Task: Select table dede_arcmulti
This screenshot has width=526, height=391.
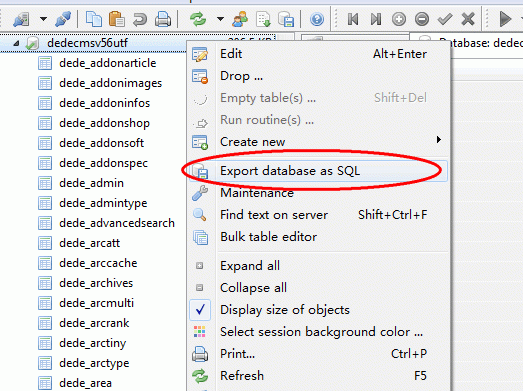Action: click(x=96, y=303)
